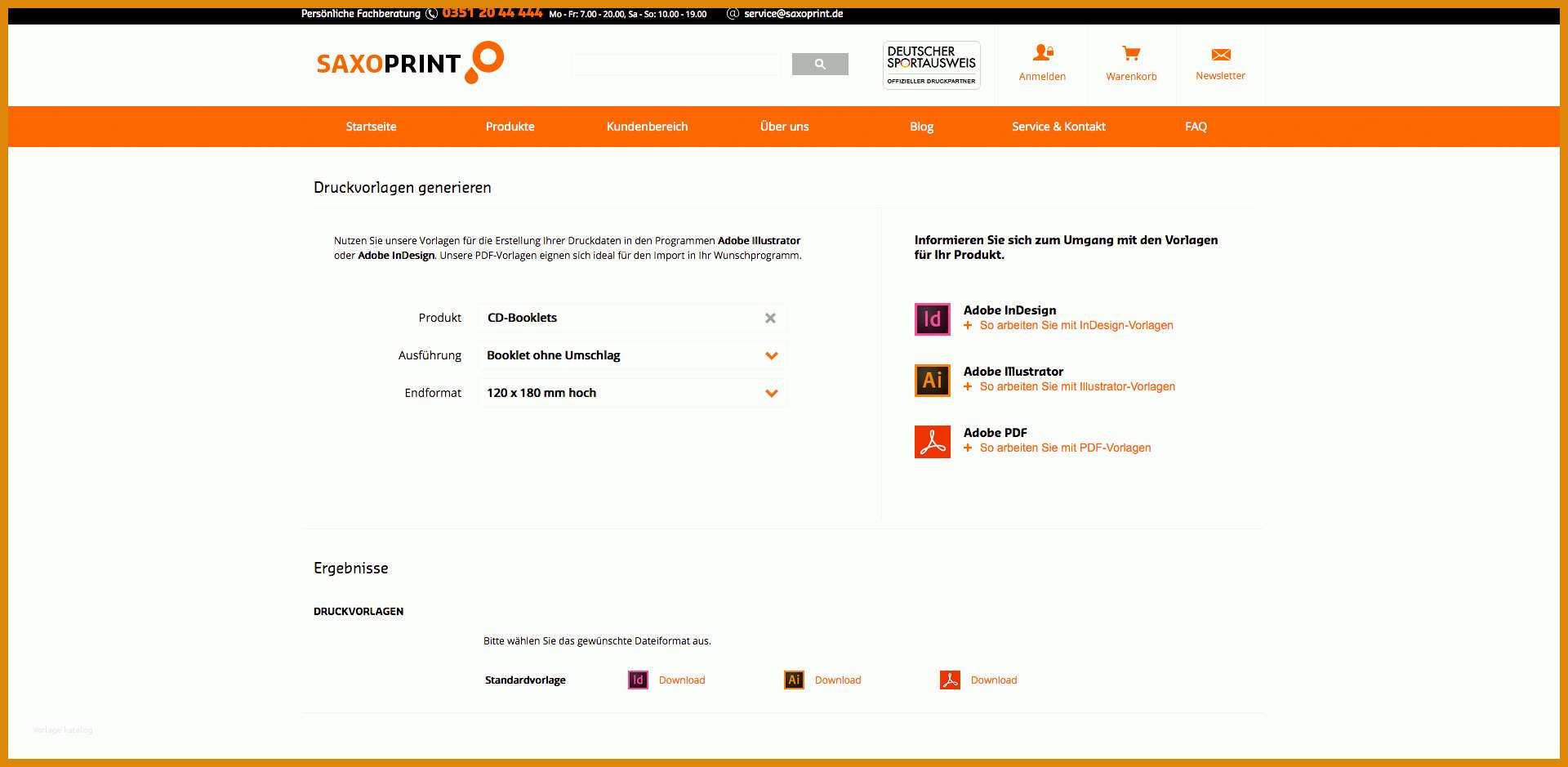Open the Über uns menu item
Screen dimensions: 1568x767
coord(784,127)
